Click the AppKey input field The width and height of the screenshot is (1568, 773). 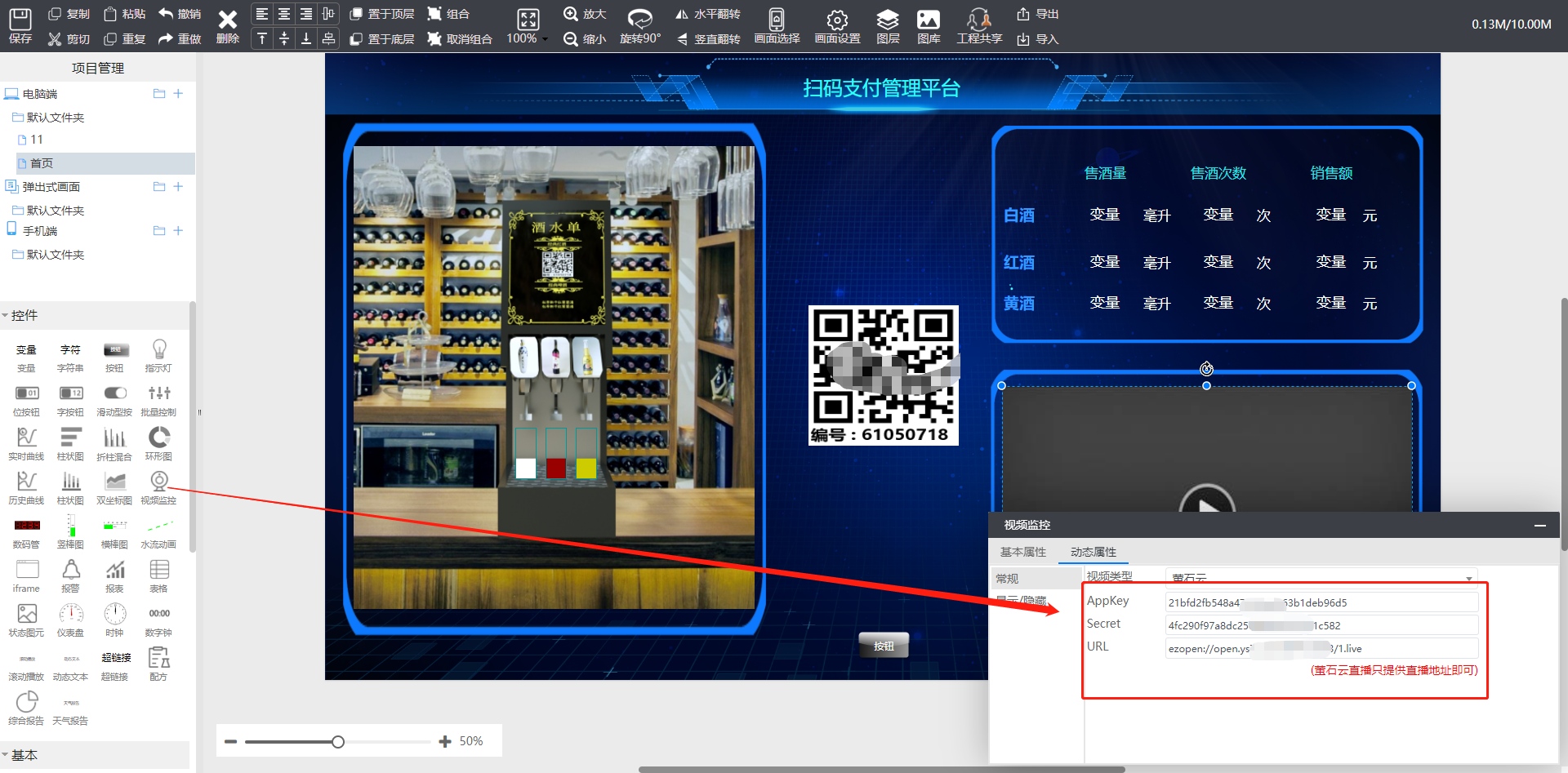click(1321, 602)
